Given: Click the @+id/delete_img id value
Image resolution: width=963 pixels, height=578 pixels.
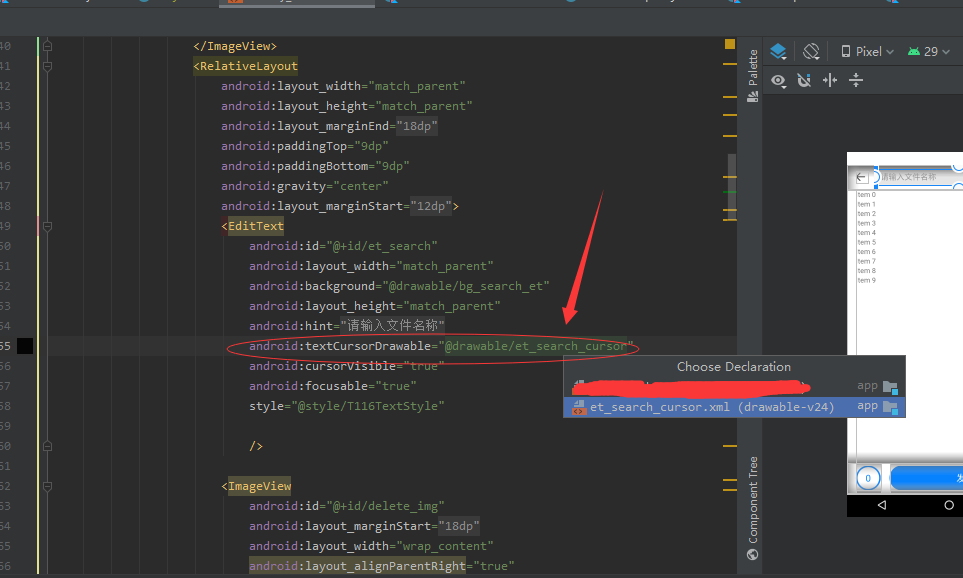Looking at the screenshot, I should click(385, 506).
